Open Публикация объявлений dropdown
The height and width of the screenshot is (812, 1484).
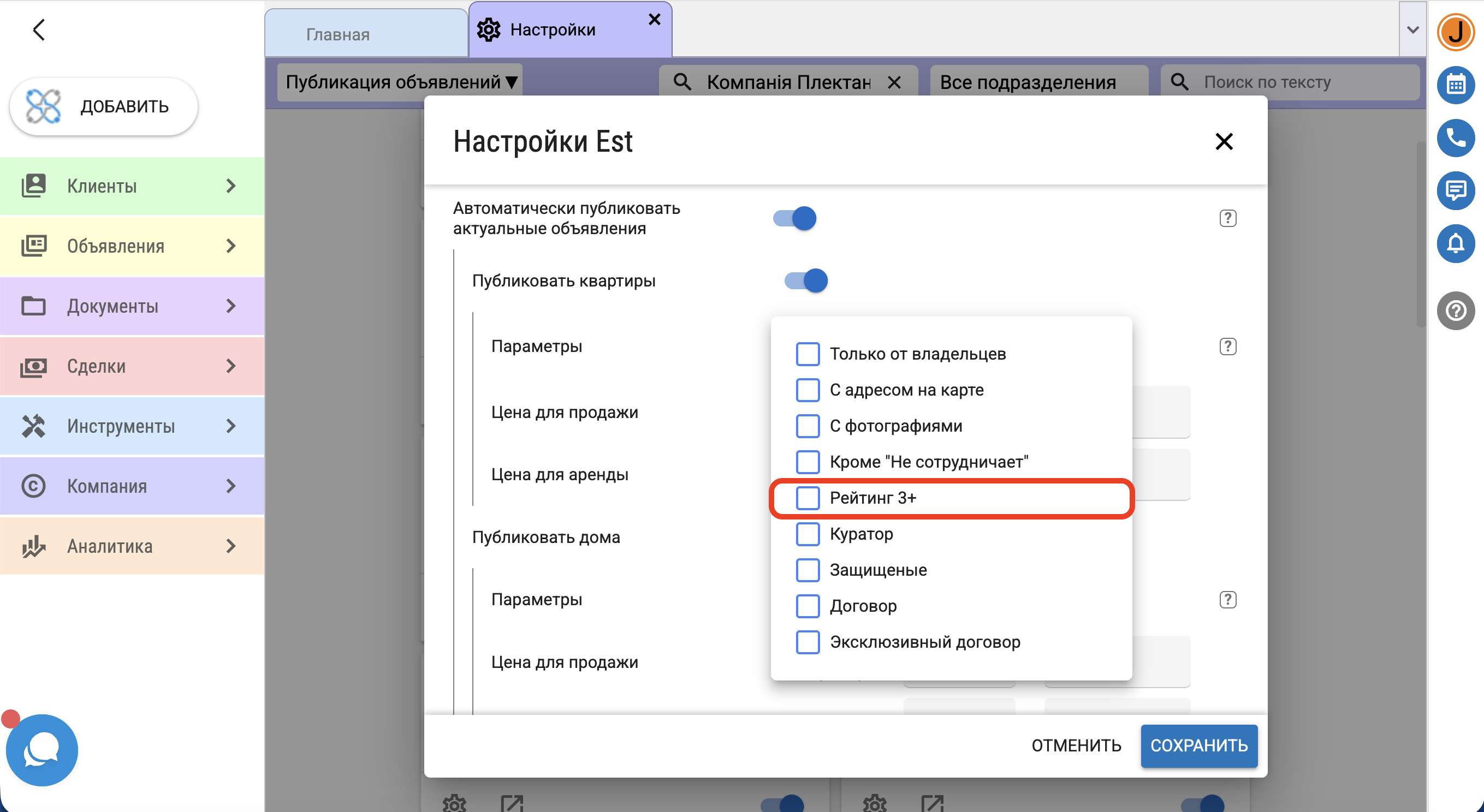[x=400, y=82]
